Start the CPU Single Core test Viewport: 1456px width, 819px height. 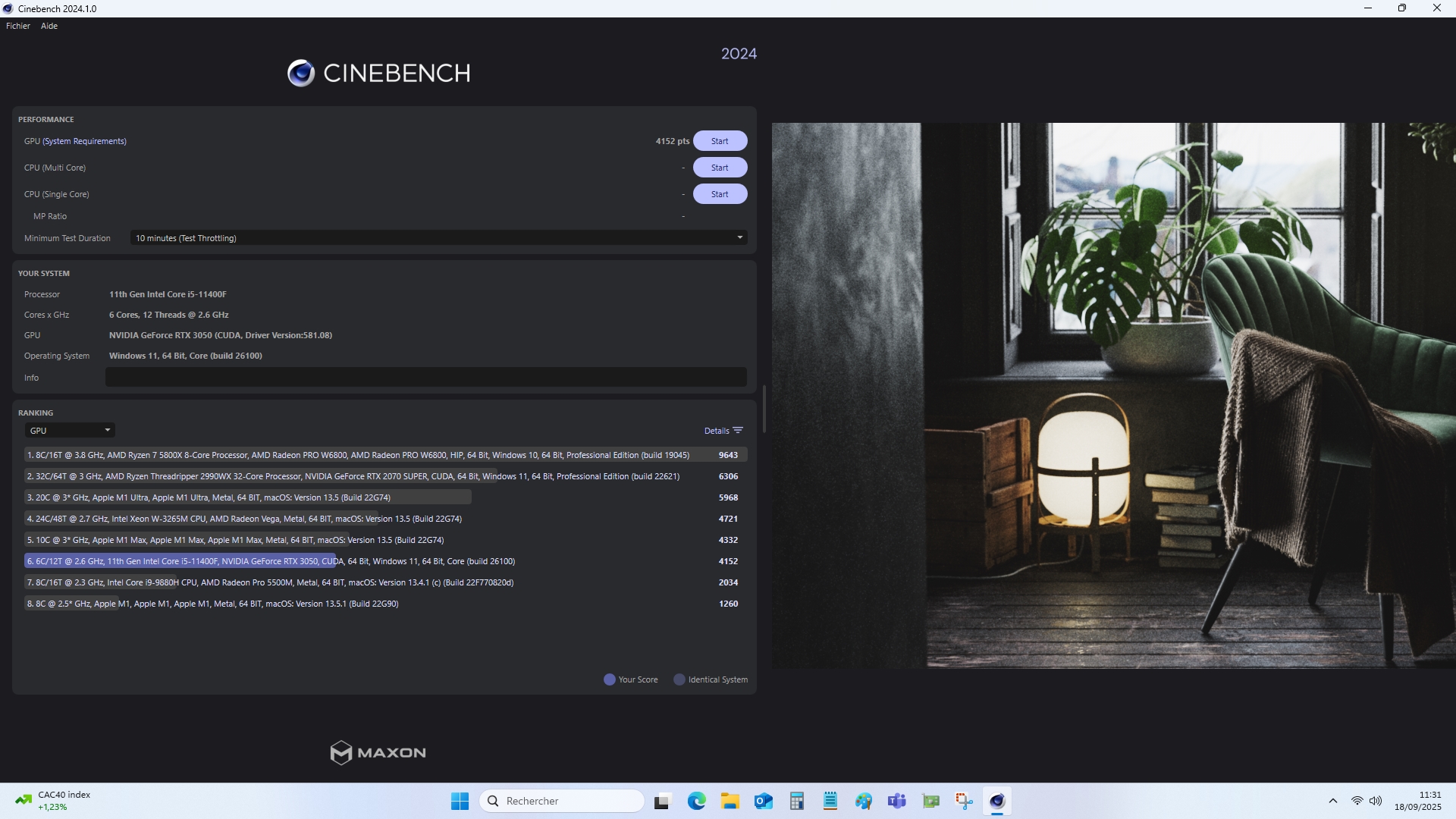point(720,194)
